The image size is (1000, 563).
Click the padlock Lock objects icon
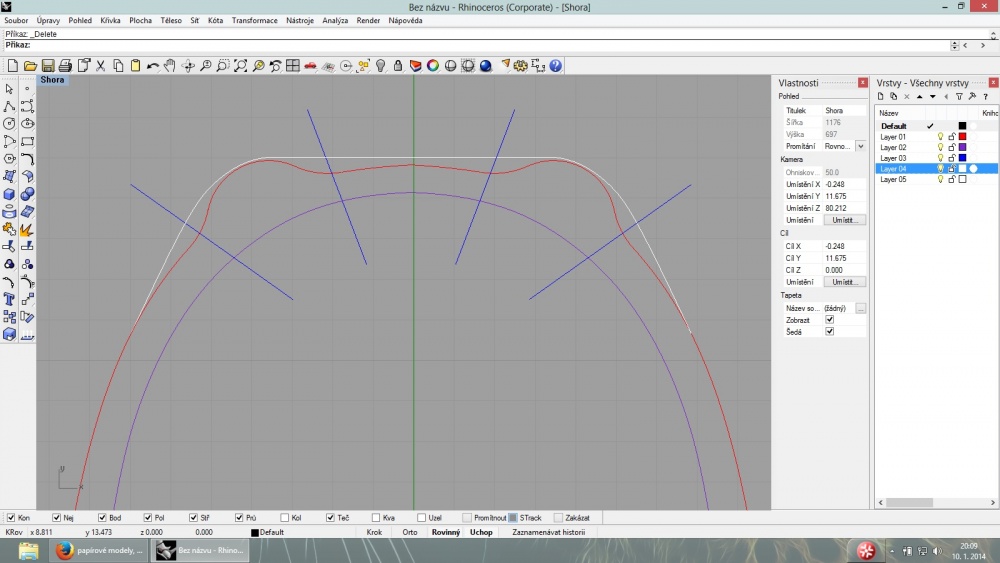point(398,66)
